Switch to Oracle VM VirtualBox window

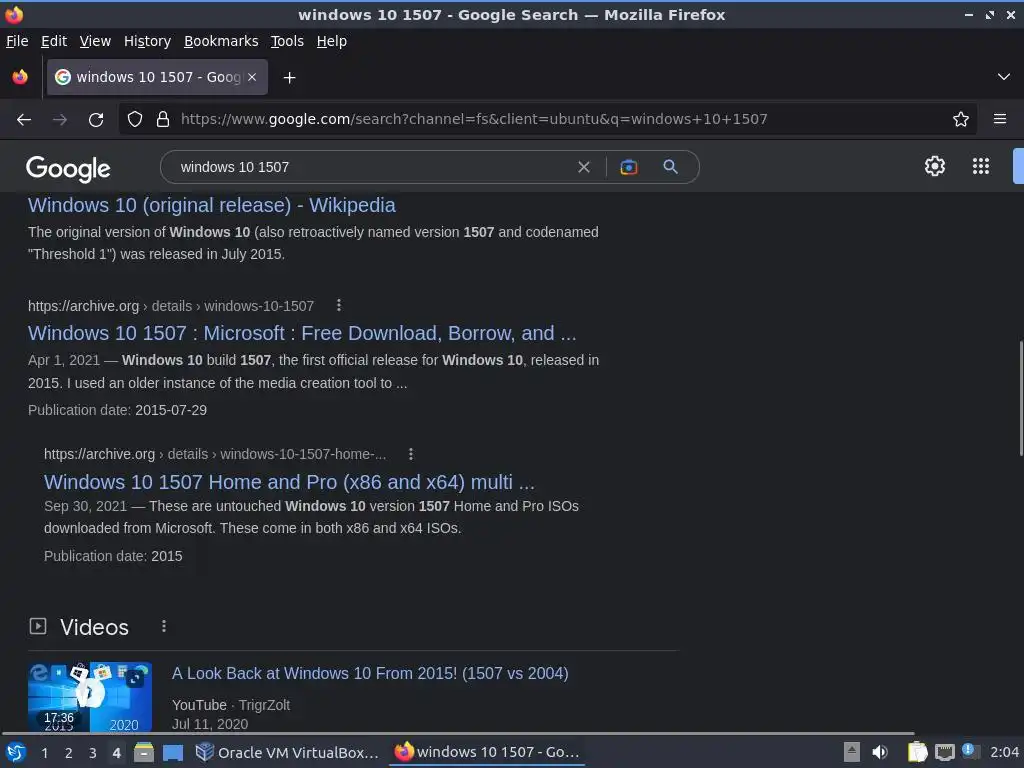pyautogui.click(x=287, y=752)
